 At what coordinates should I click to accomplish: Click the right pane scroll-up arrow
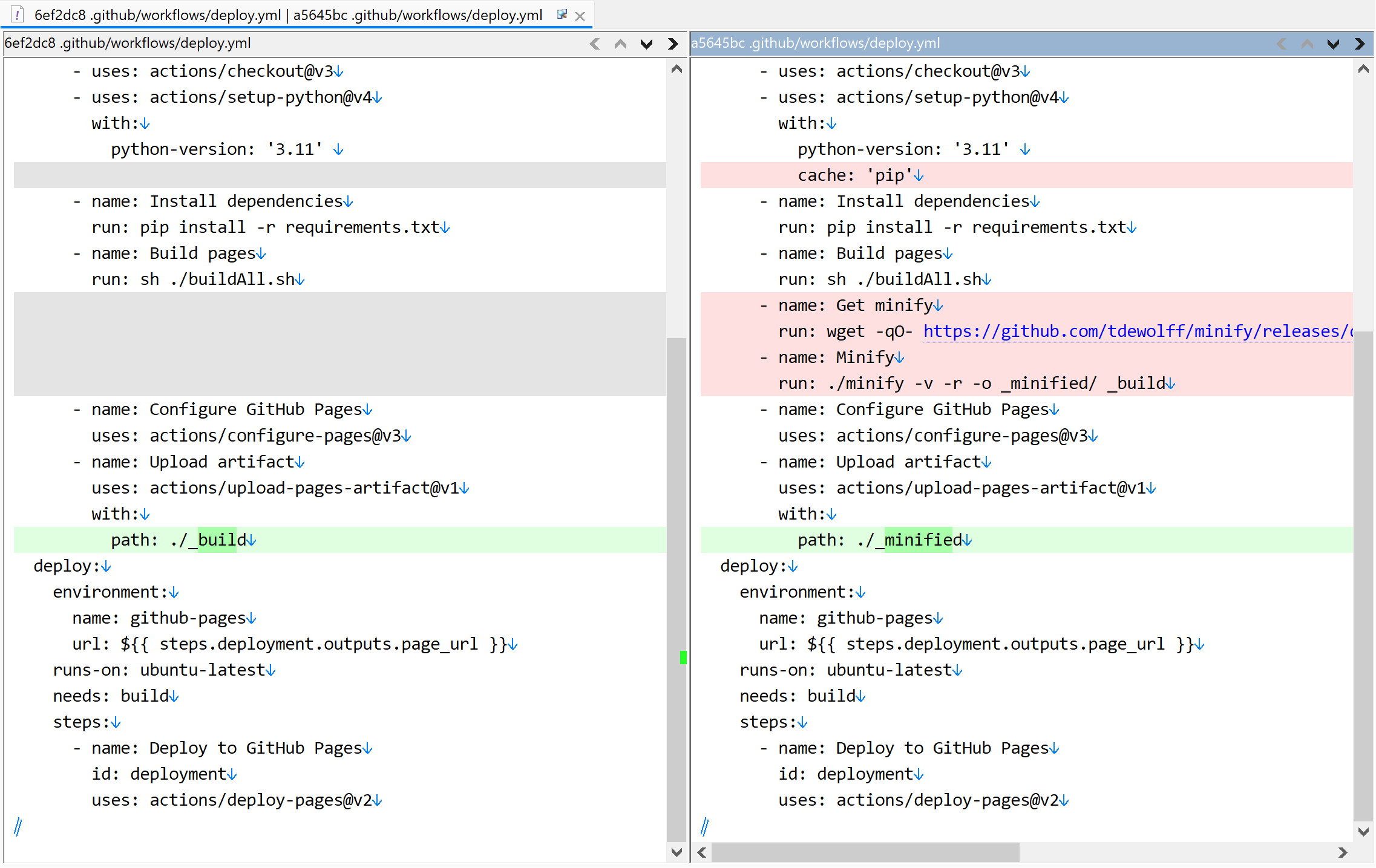[x=1363, y=69]
